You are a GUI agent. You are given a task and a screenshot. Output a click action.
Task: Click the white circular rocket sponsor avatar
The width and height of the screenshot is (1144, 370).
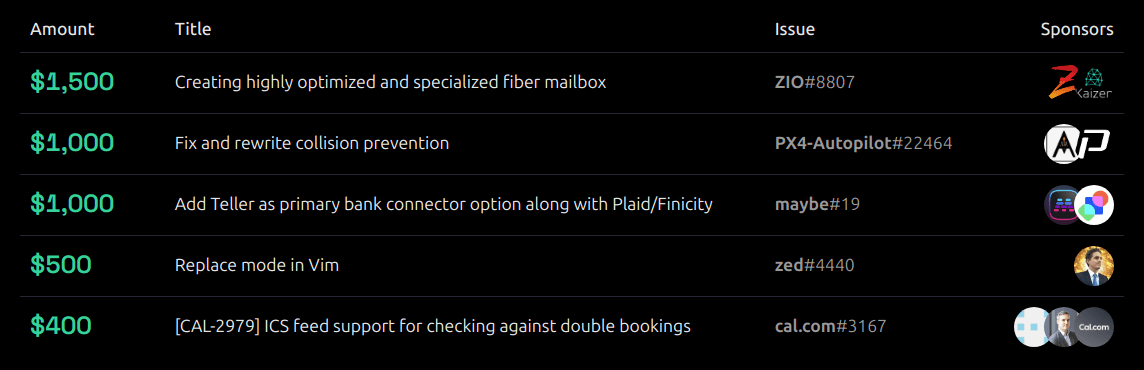[1062, 144]
